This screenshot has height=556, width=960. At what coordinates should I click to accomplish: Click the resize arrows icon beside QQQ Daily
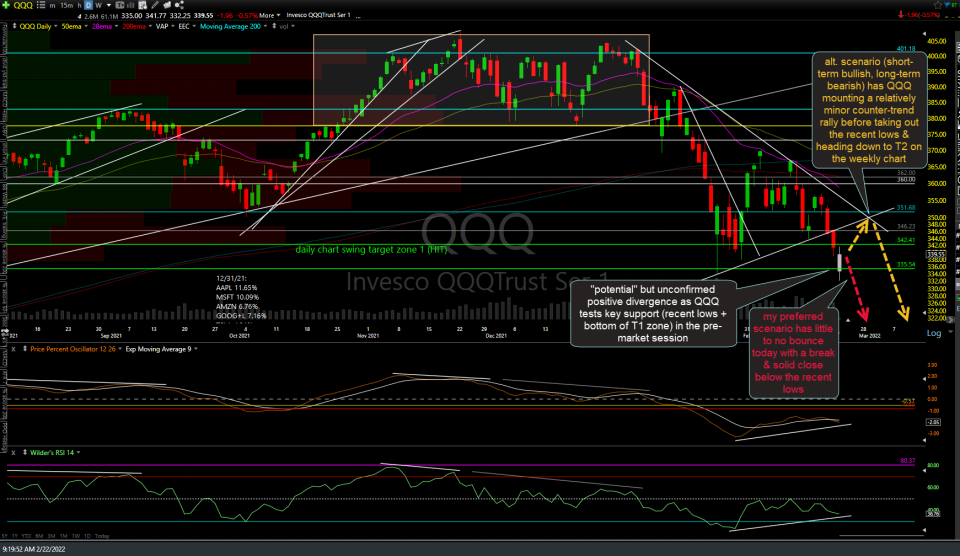tap(15, 26)
